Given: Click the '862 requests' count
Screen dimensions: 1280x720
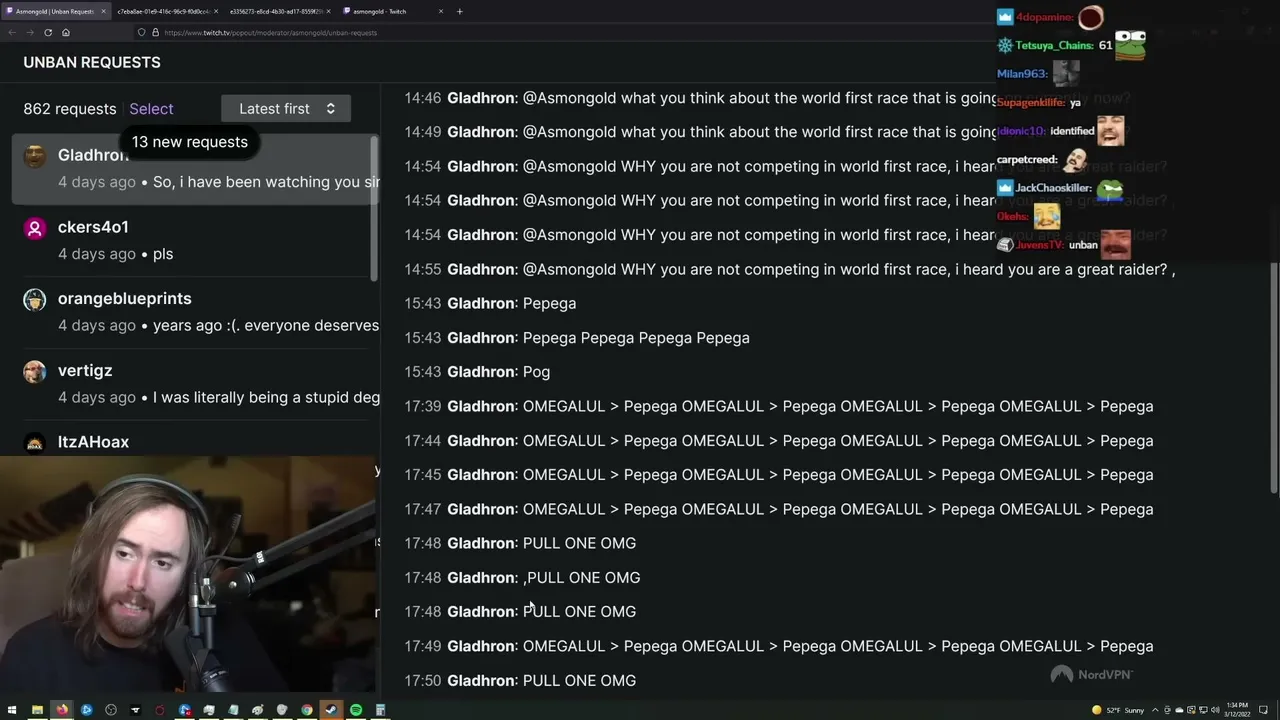Looking at the screenshot, I should click(x=70, y=109).
